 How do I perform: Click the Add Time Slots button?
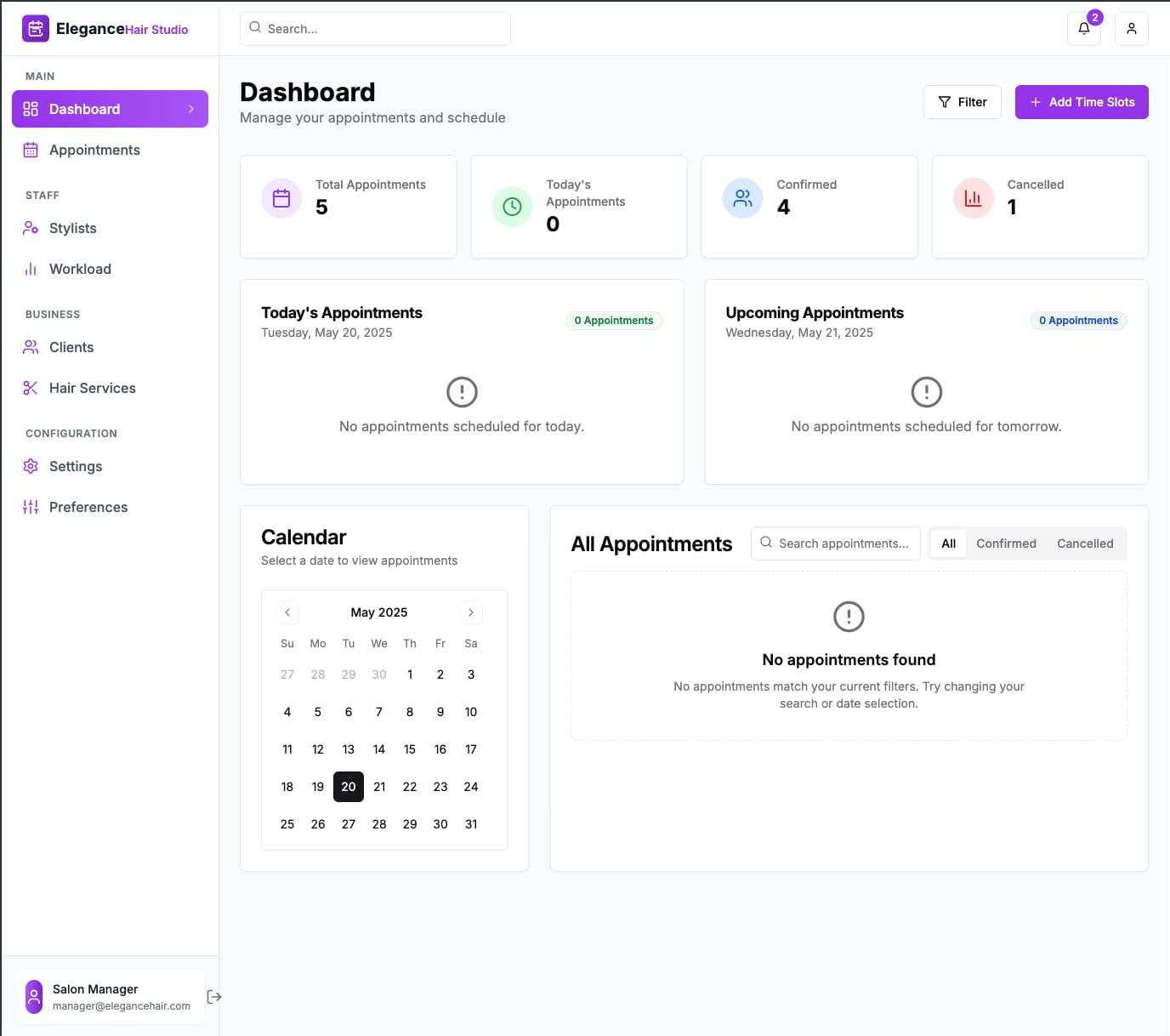point(1082,102)
